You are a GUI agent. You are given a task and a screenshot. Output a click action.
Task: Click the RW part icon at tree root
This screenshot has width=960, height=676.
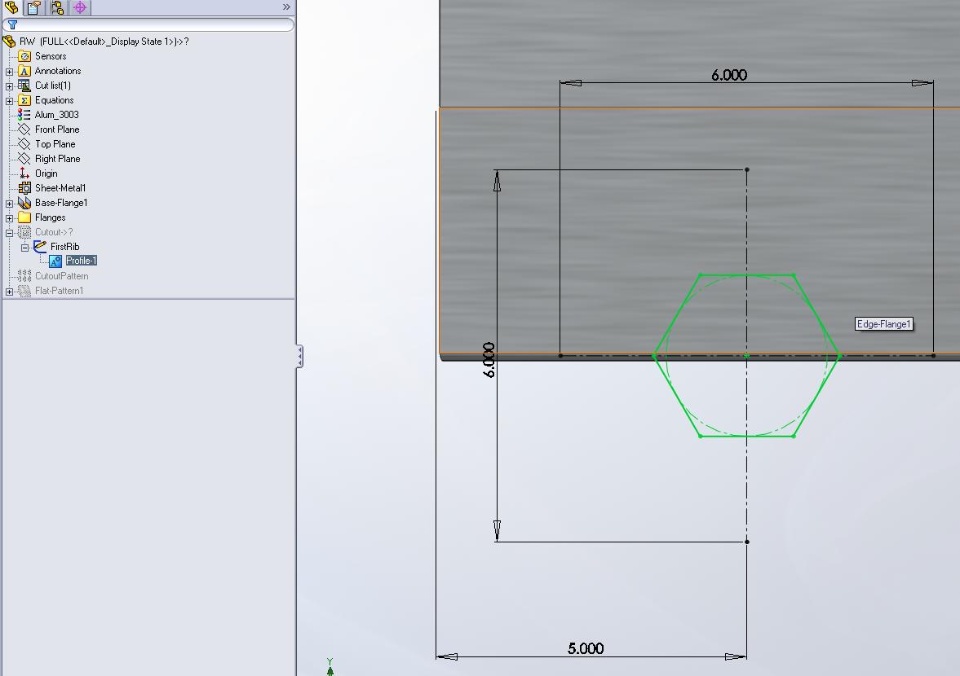click(x=9, y=42)
